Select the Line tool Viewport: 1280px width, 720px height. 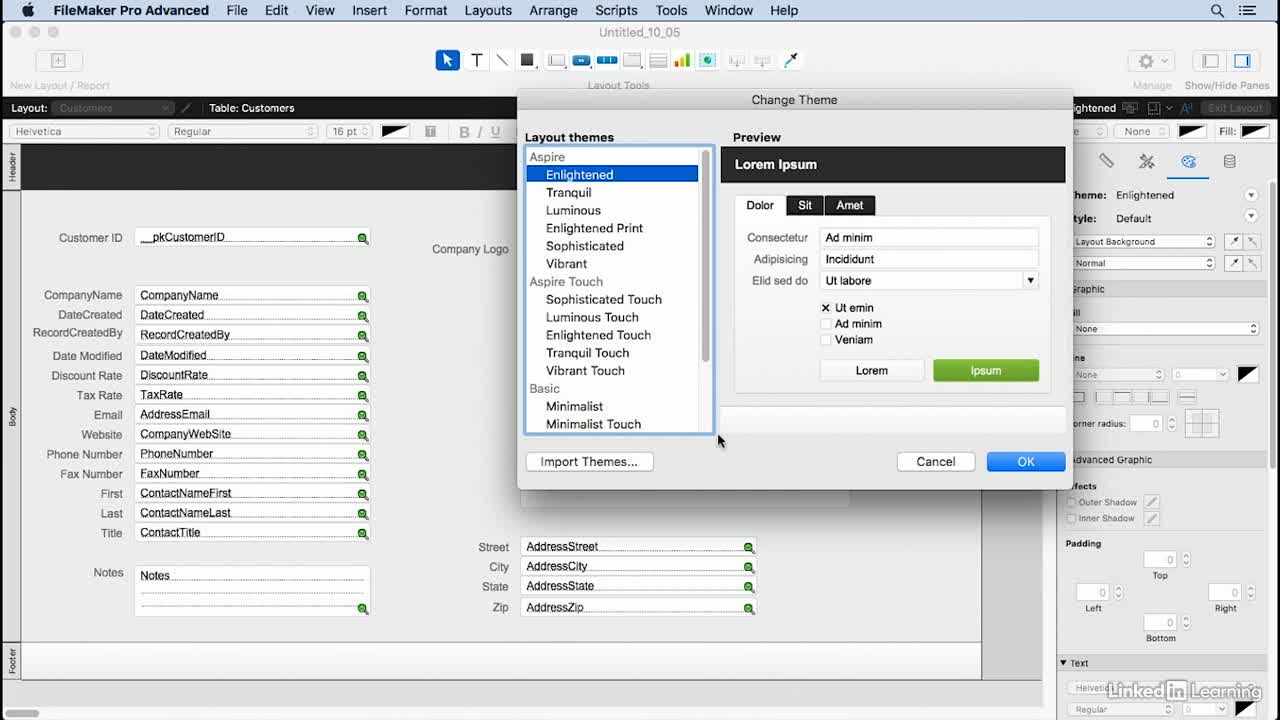point(502,60)
